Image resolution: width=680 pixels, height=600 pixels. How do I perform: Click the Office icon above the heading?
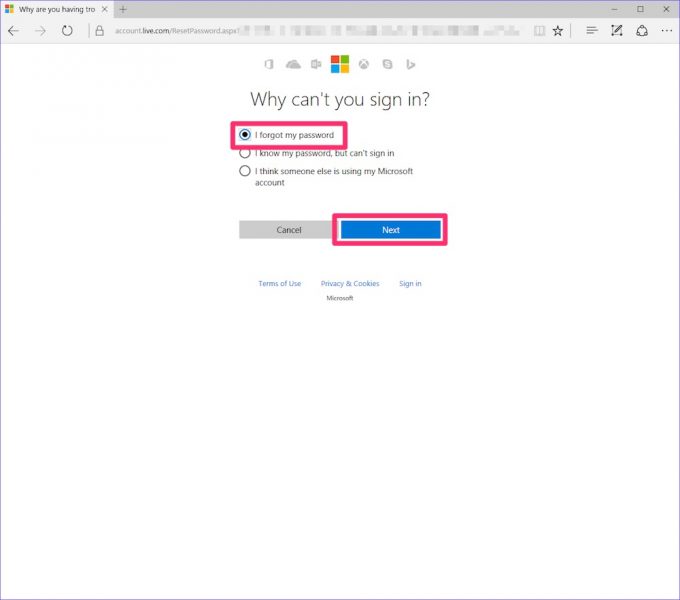tap(269, 65)
